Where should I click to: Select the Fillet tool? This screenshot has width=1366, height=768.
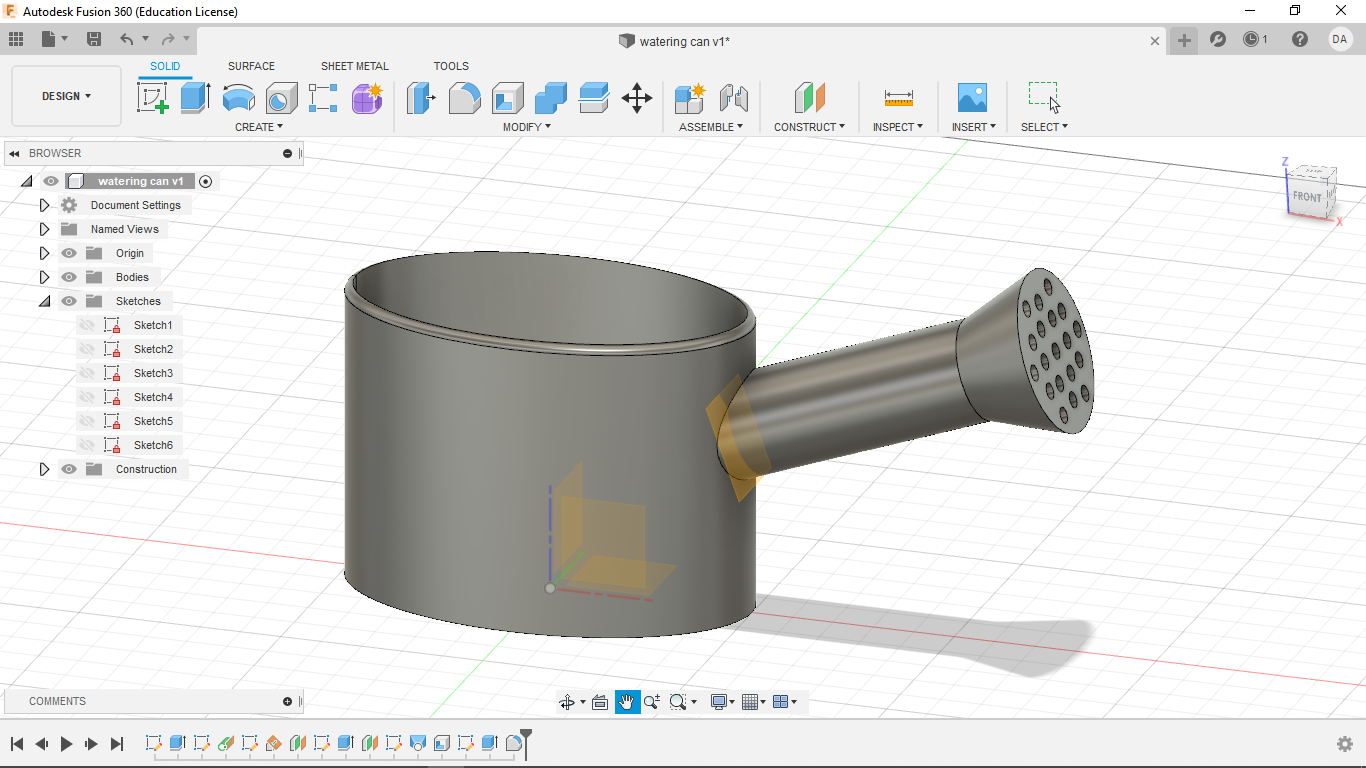pyautogui.click(x=464, y=98)
